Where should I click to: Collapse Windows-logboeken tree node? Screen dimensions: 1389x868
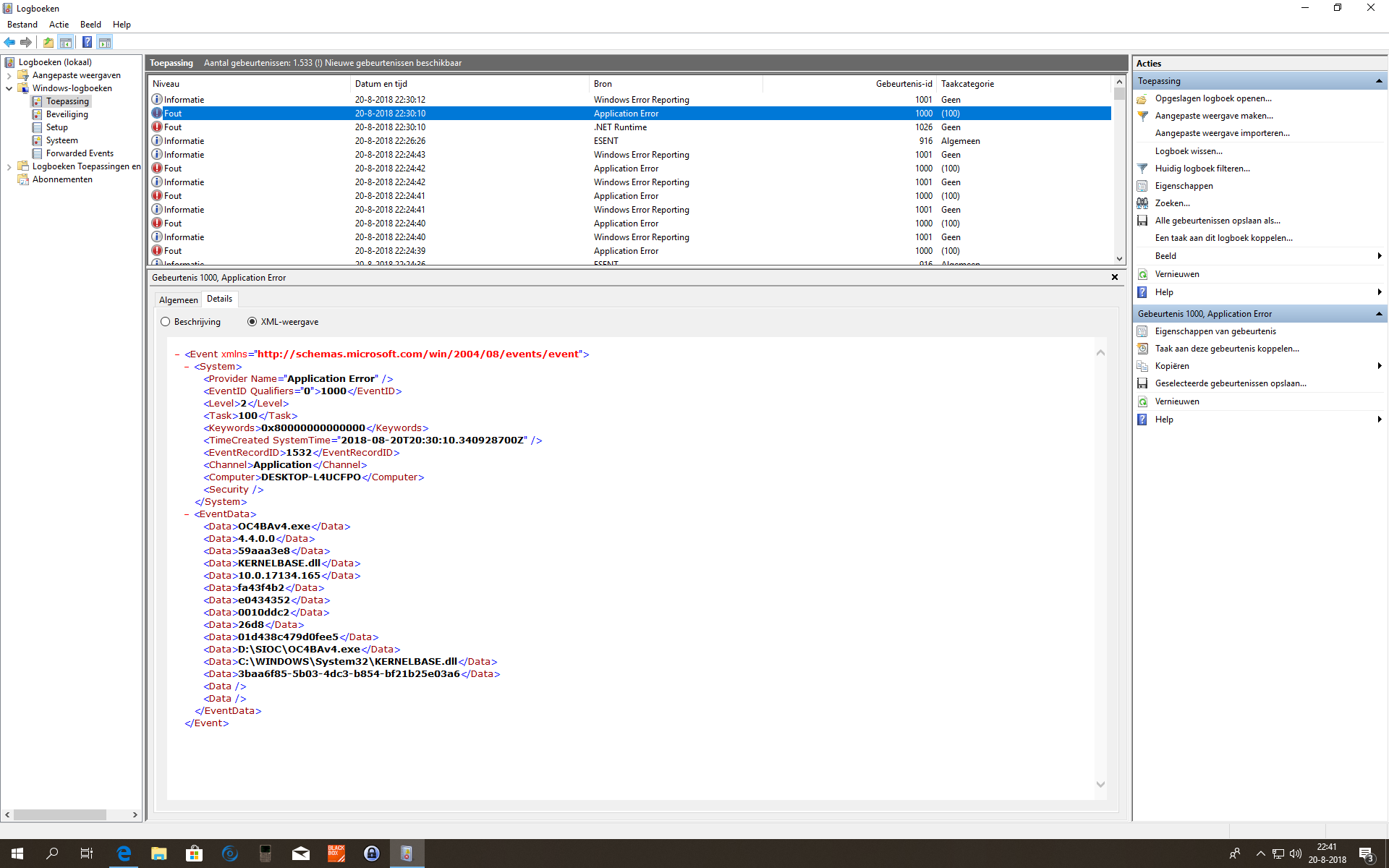[x=9, y=88]
